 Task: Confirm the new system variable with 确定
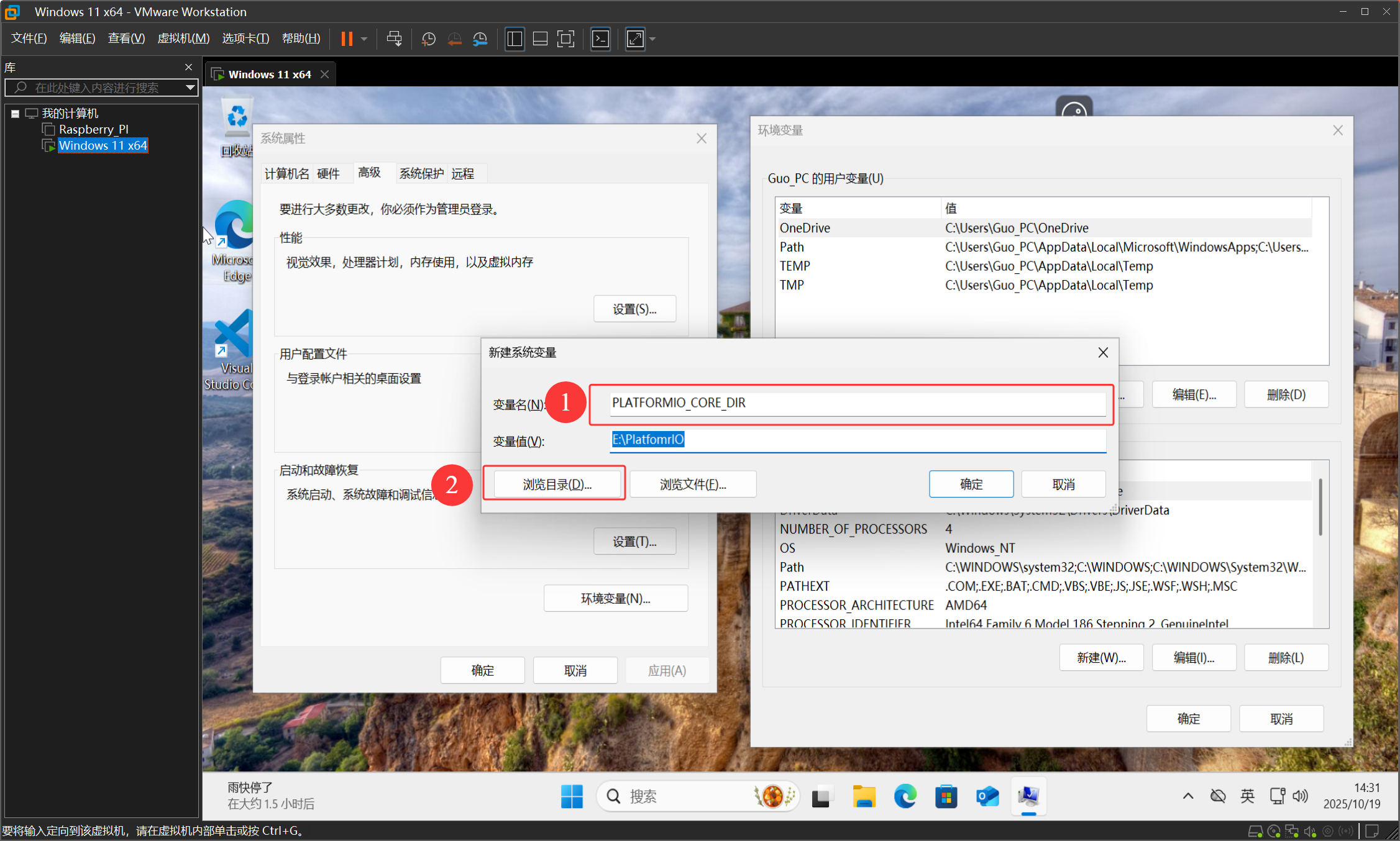pyautogui.click(x=971, y=484)
